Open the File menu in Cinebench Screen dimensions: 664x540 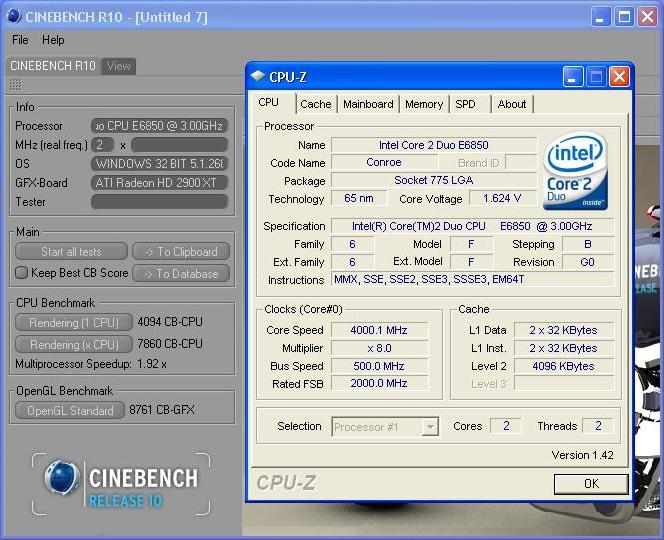(20, 40)
